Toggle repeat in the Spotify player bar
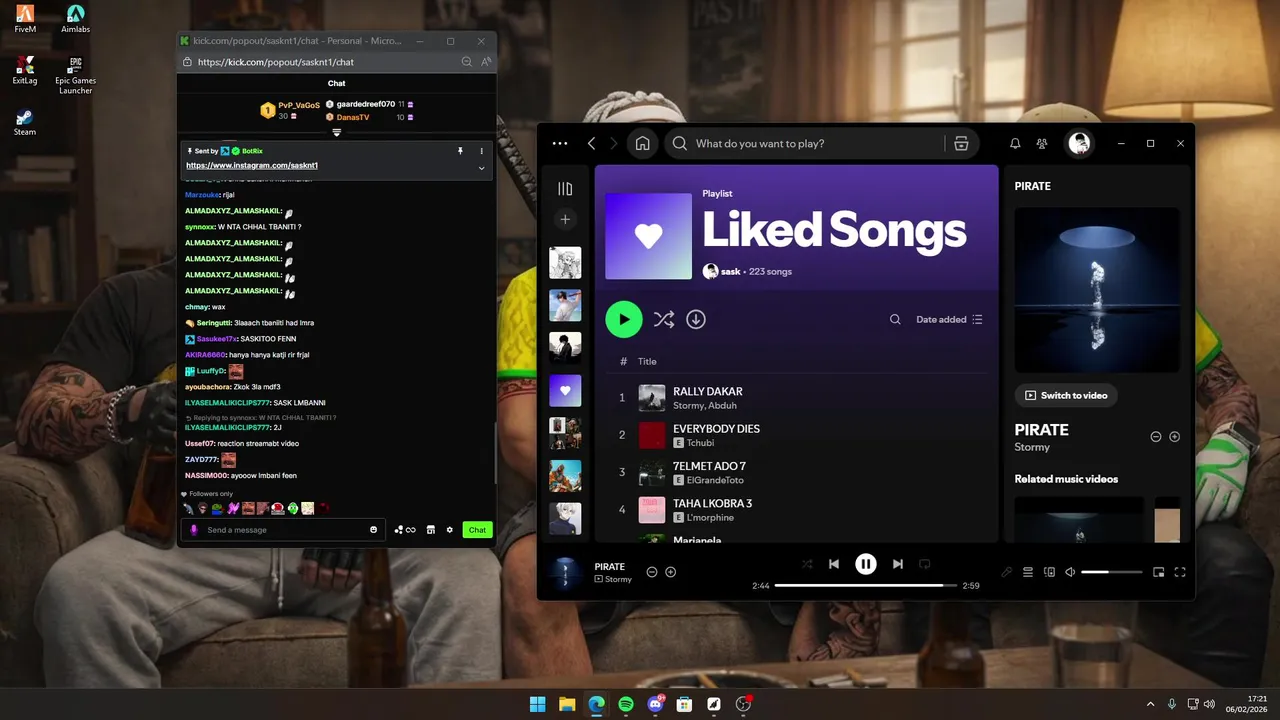The image size is (1280, 720). [925, 564]
